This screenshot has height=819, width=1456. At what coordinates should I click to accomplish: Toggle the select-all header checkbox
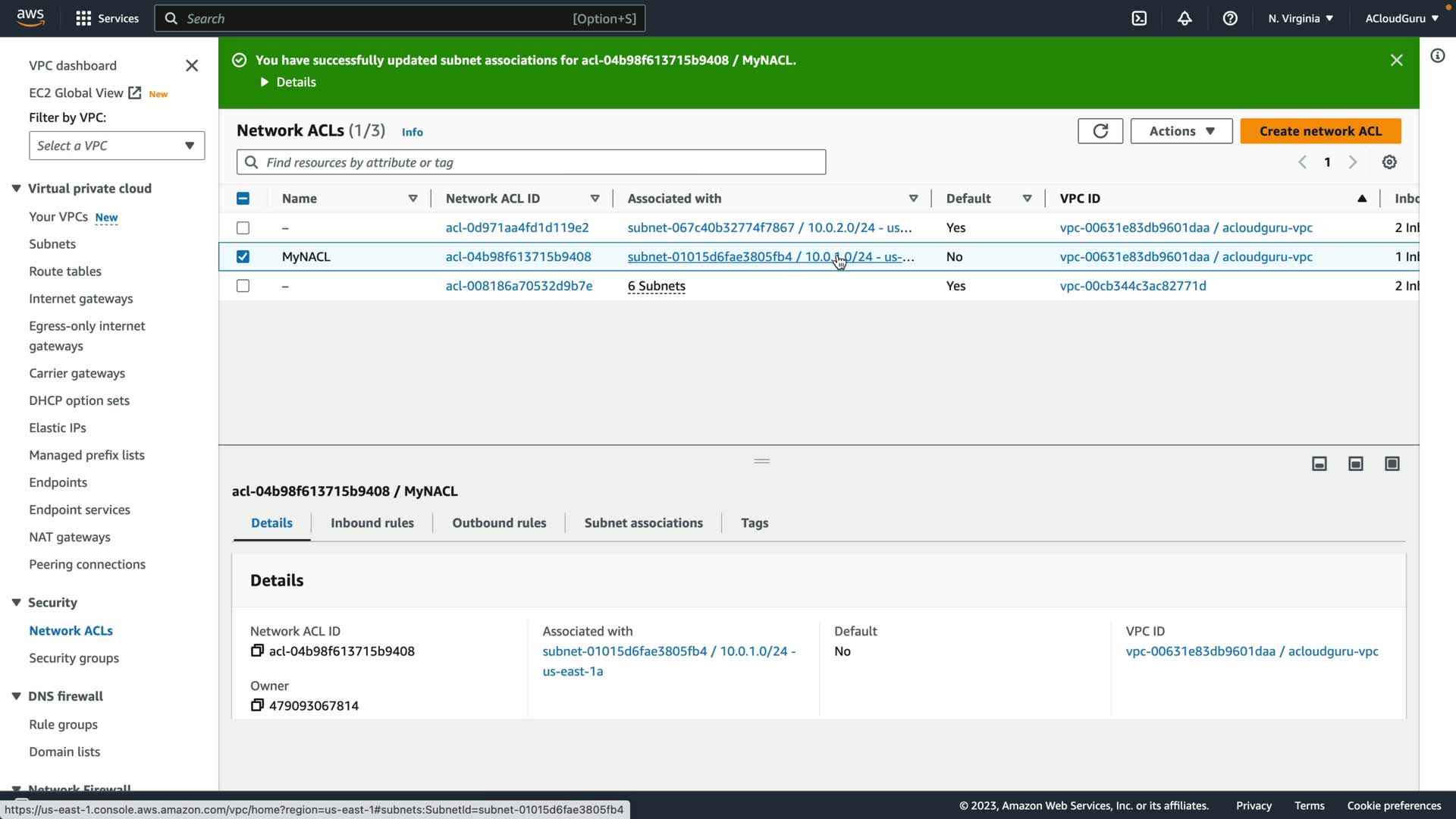(x=243, y=199)
